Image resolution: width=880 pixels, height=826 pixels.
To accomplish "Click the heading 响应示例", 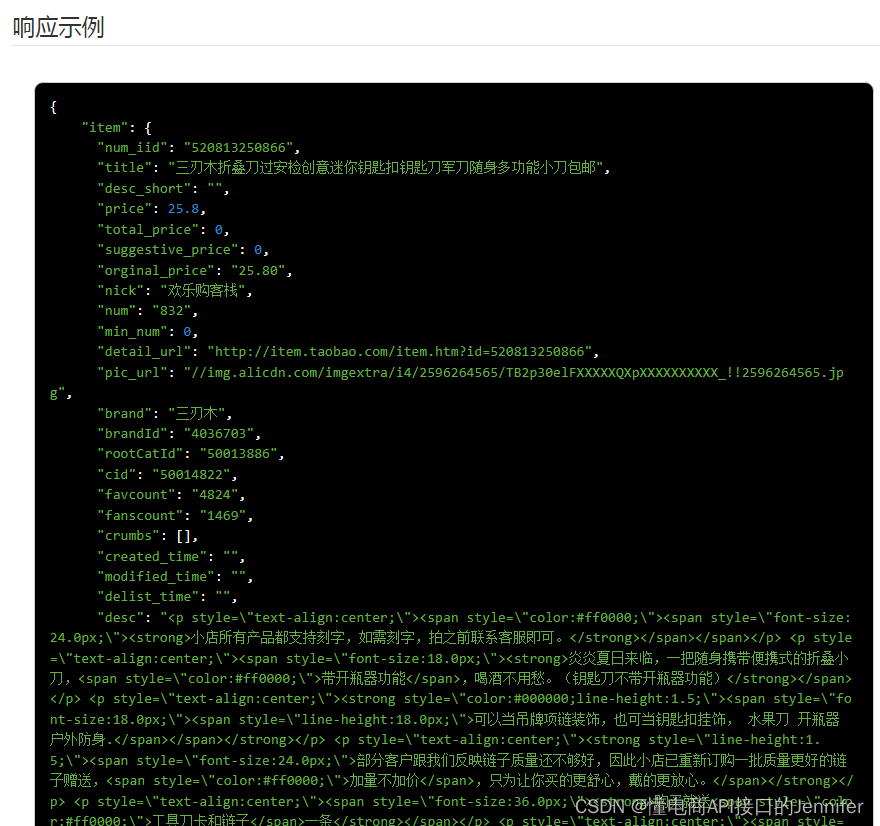I will pyautogui.click(x=58, y=27).
